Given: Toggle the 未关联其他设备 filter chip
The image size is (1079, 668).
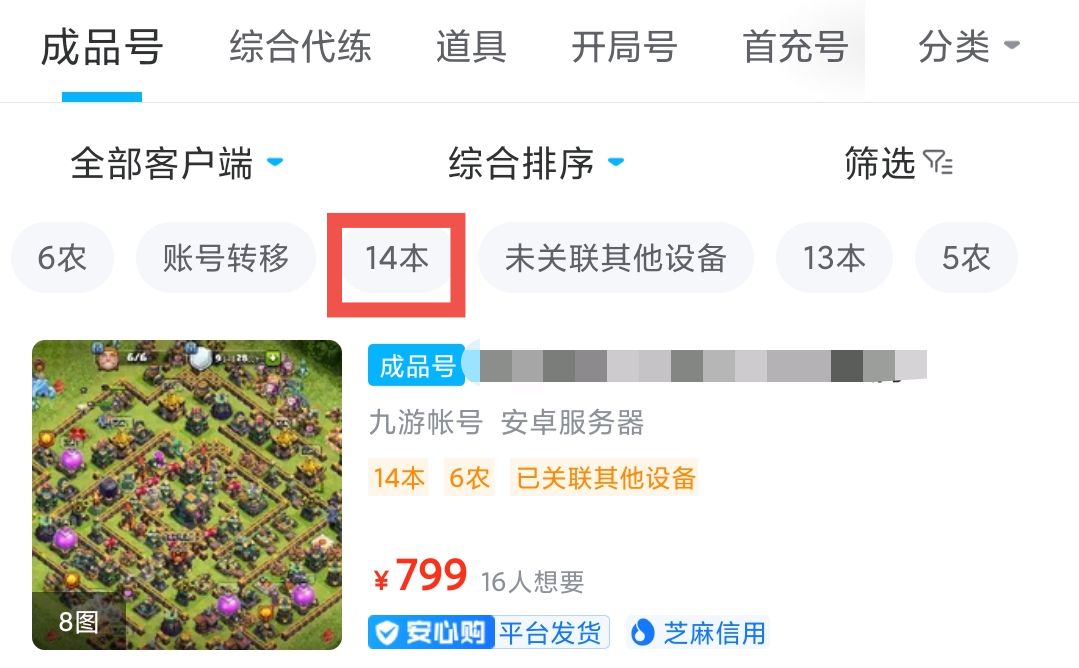Looking at the screenshot, I should (616, 258).
